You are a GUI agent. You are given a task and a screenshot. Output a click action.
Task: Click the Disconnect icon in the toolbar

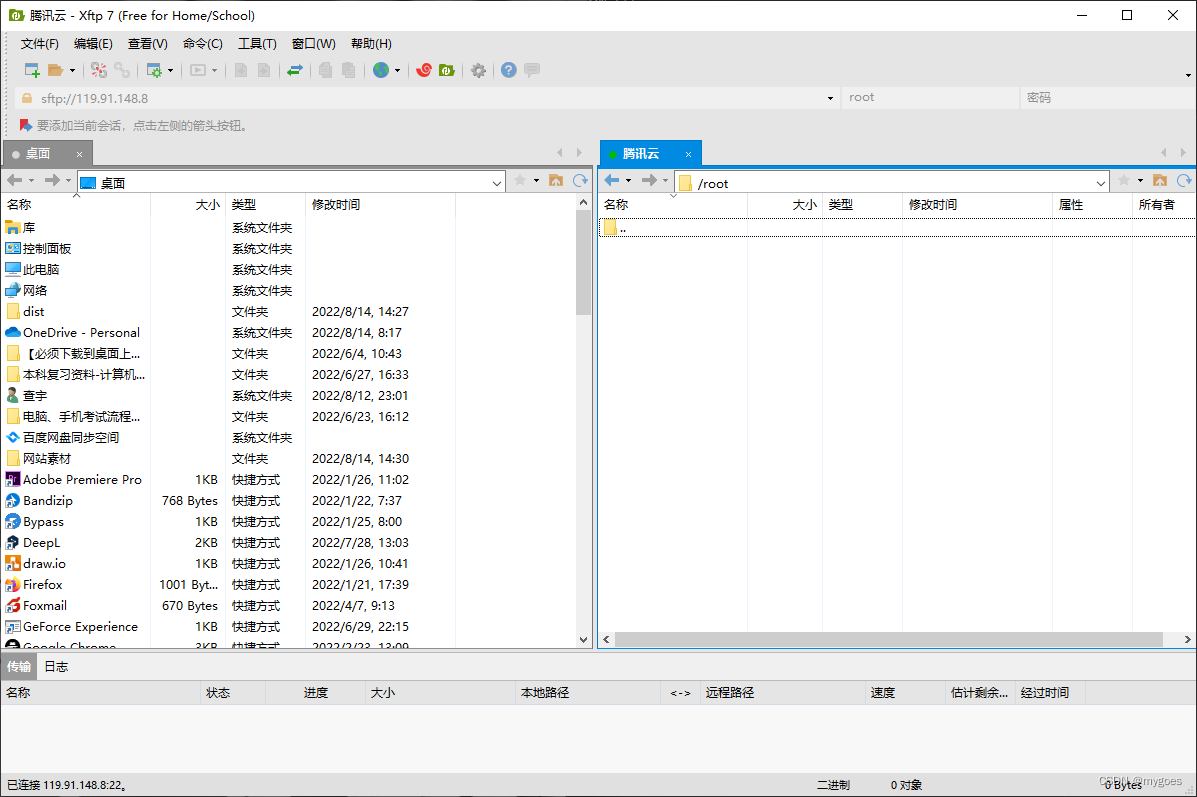[98, 70]
